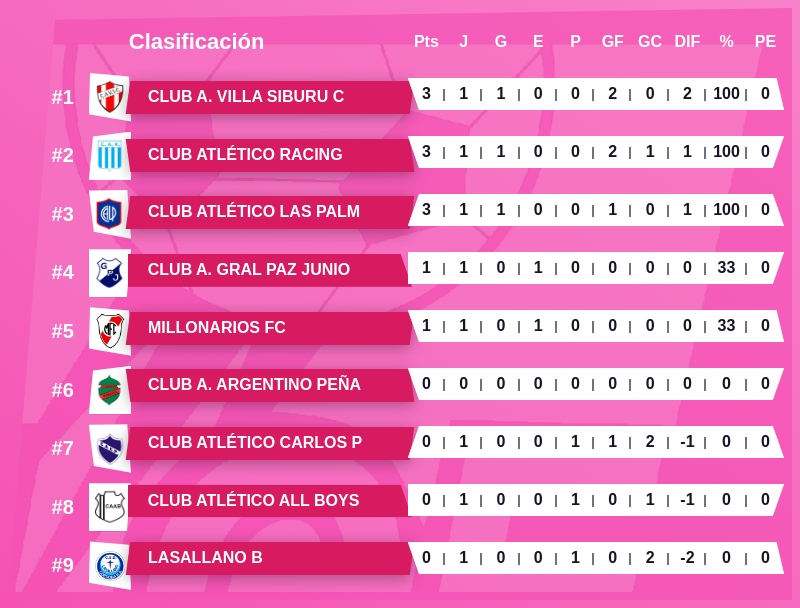
Task: Click the Club A. Villa Siburu C crest
Action: pyautogui.click(x=109, y=97)
